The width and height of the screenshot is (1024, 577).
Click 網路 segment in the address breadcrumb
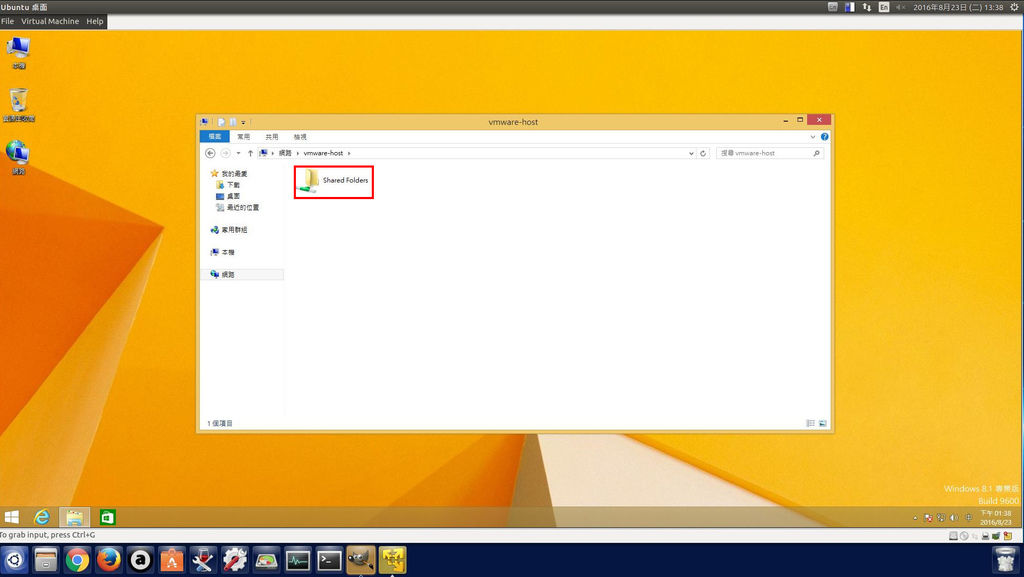pos(285,153)
